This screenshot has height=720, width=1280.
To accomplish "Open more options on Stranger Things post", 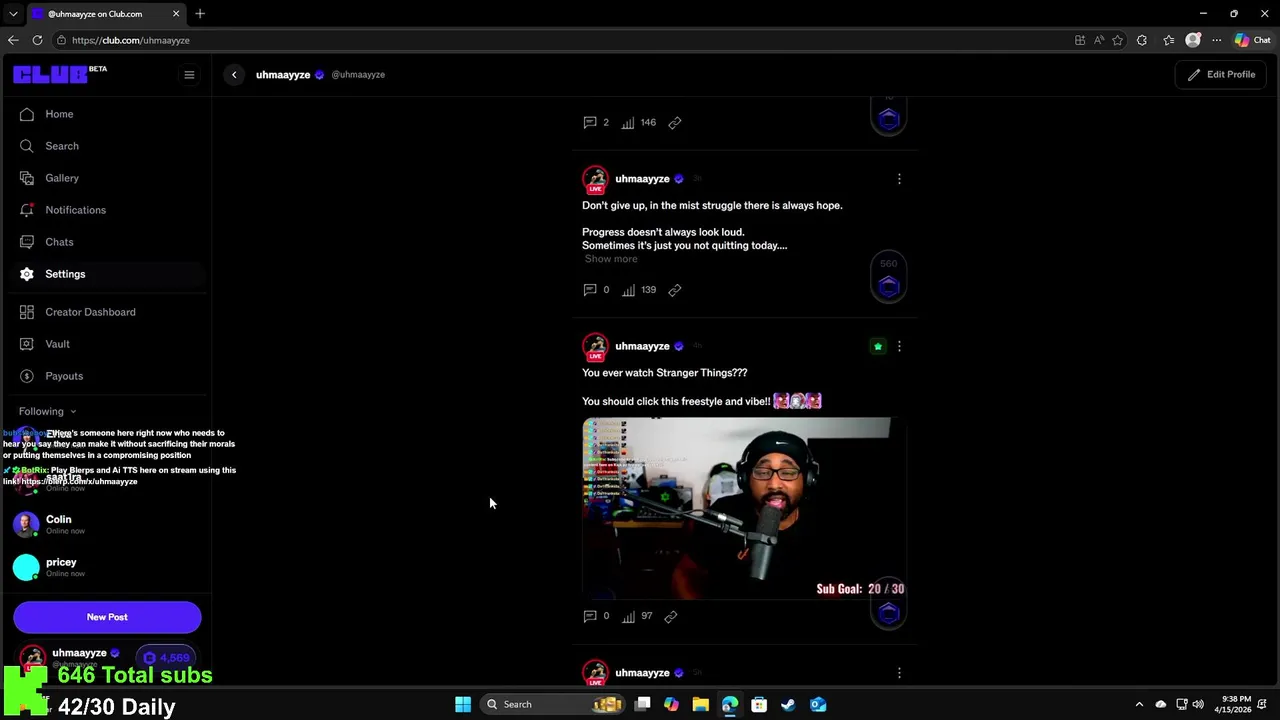I will (899, 346).
